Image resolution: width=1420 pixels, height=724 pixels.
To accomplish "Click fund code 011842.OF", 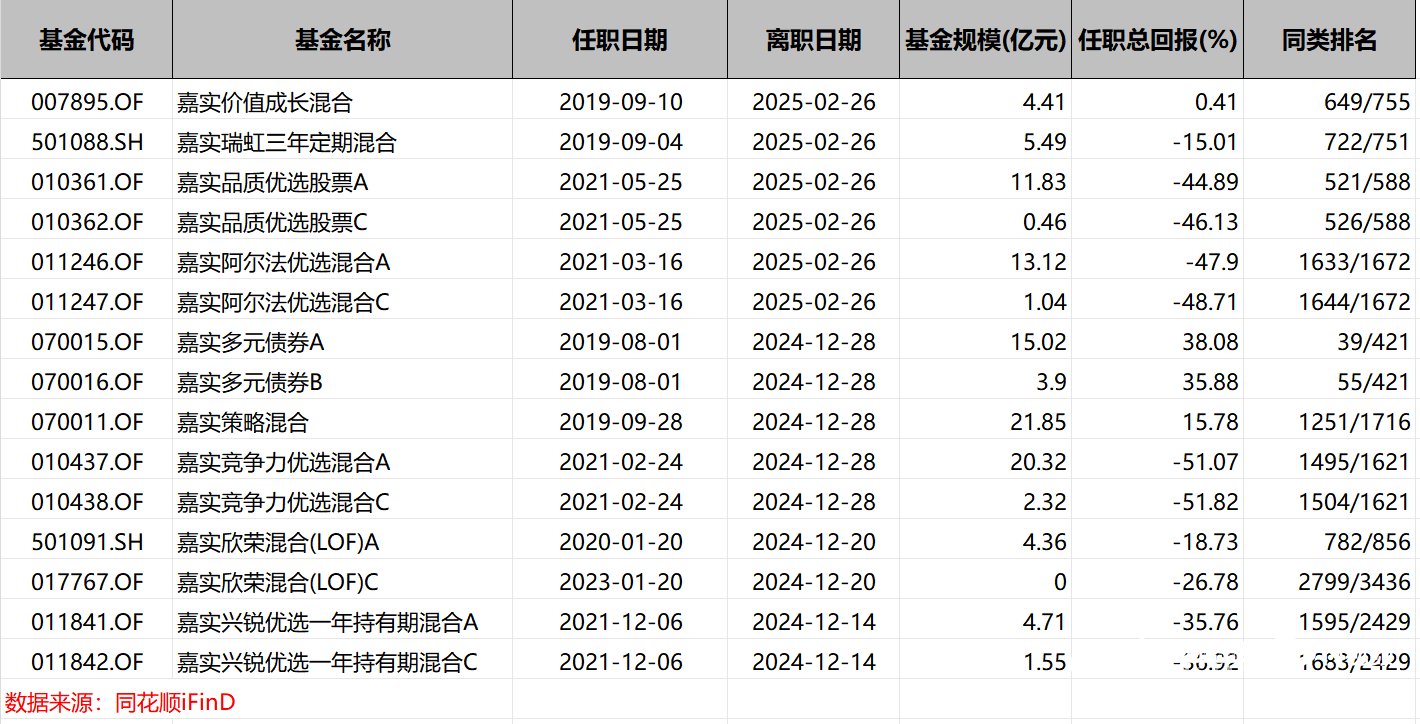I will coord(87,662).
